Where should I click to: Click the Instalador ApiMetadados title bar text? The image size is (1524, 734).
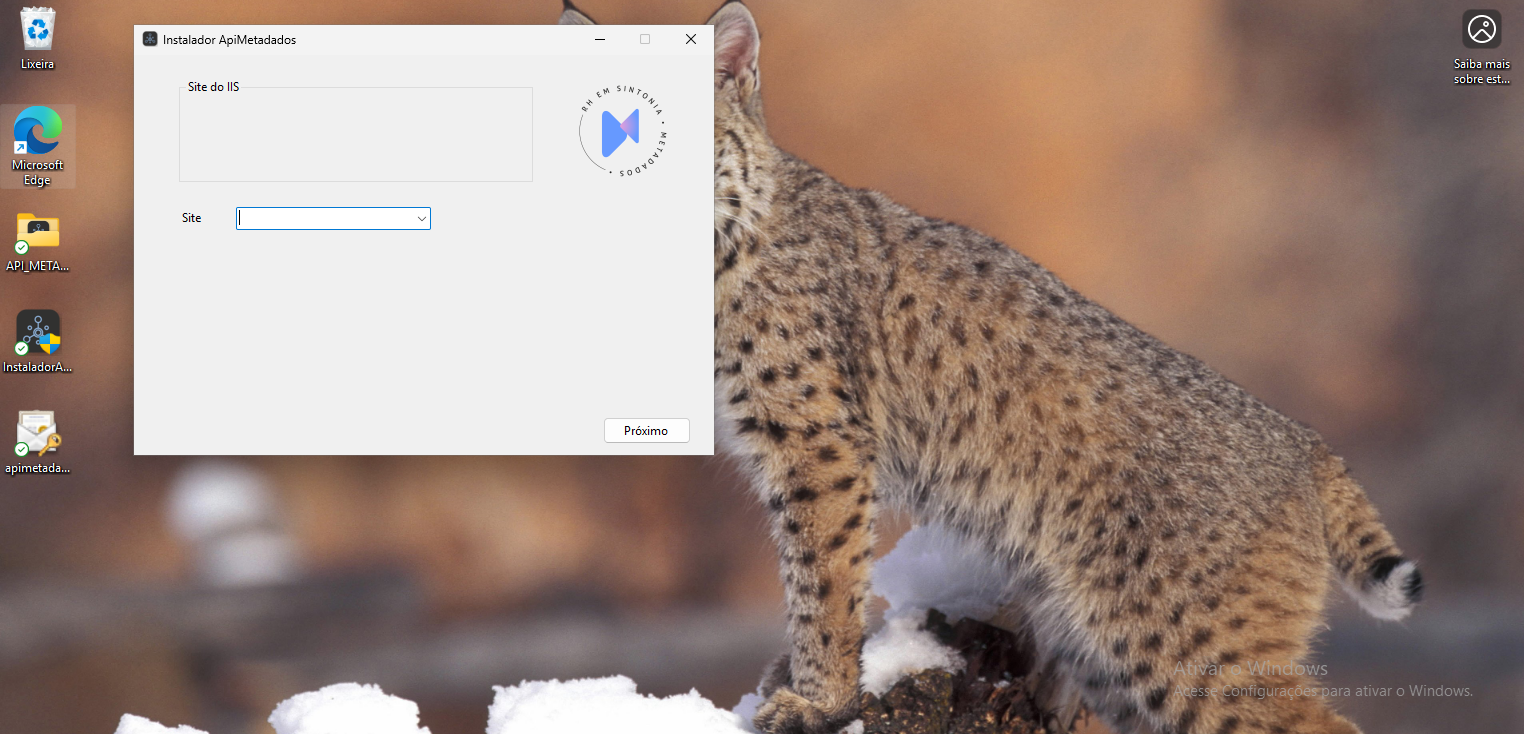click(229, 40)
